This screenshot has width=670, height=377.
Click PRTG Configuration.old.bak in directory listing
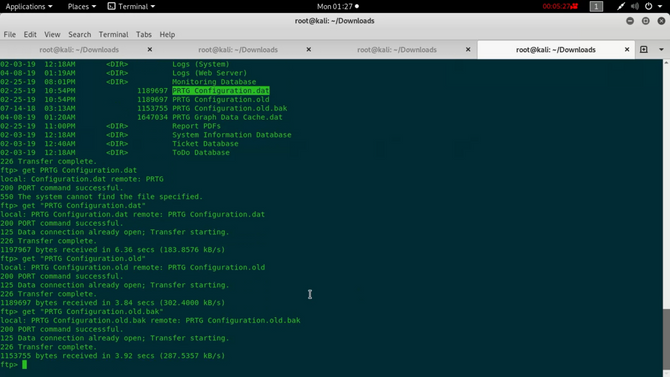(229, 109)
